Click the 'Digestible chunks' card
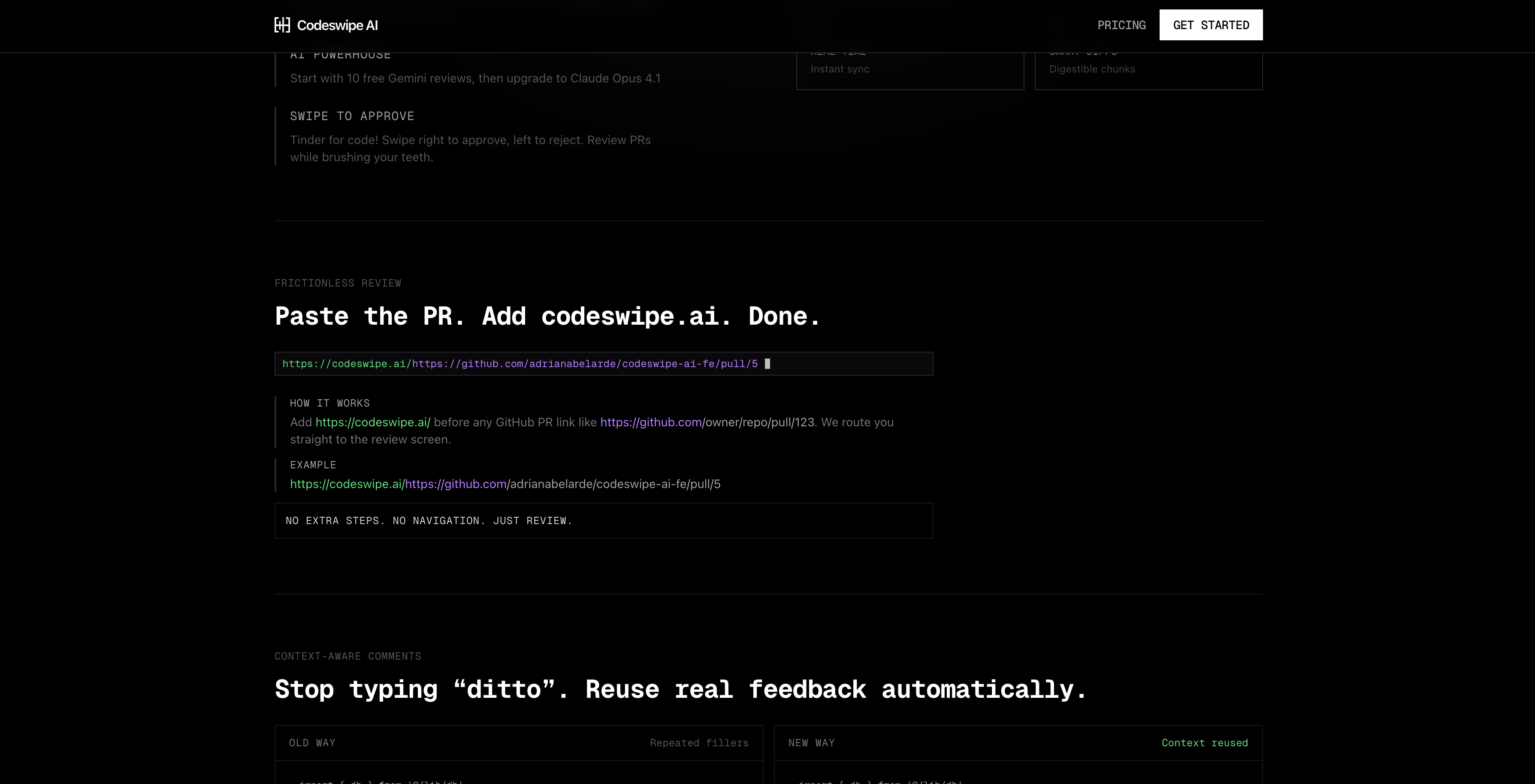Image resolution: width=1535 pixels, height=784 pixels. pyautogui.click(x=1149, y=71)
